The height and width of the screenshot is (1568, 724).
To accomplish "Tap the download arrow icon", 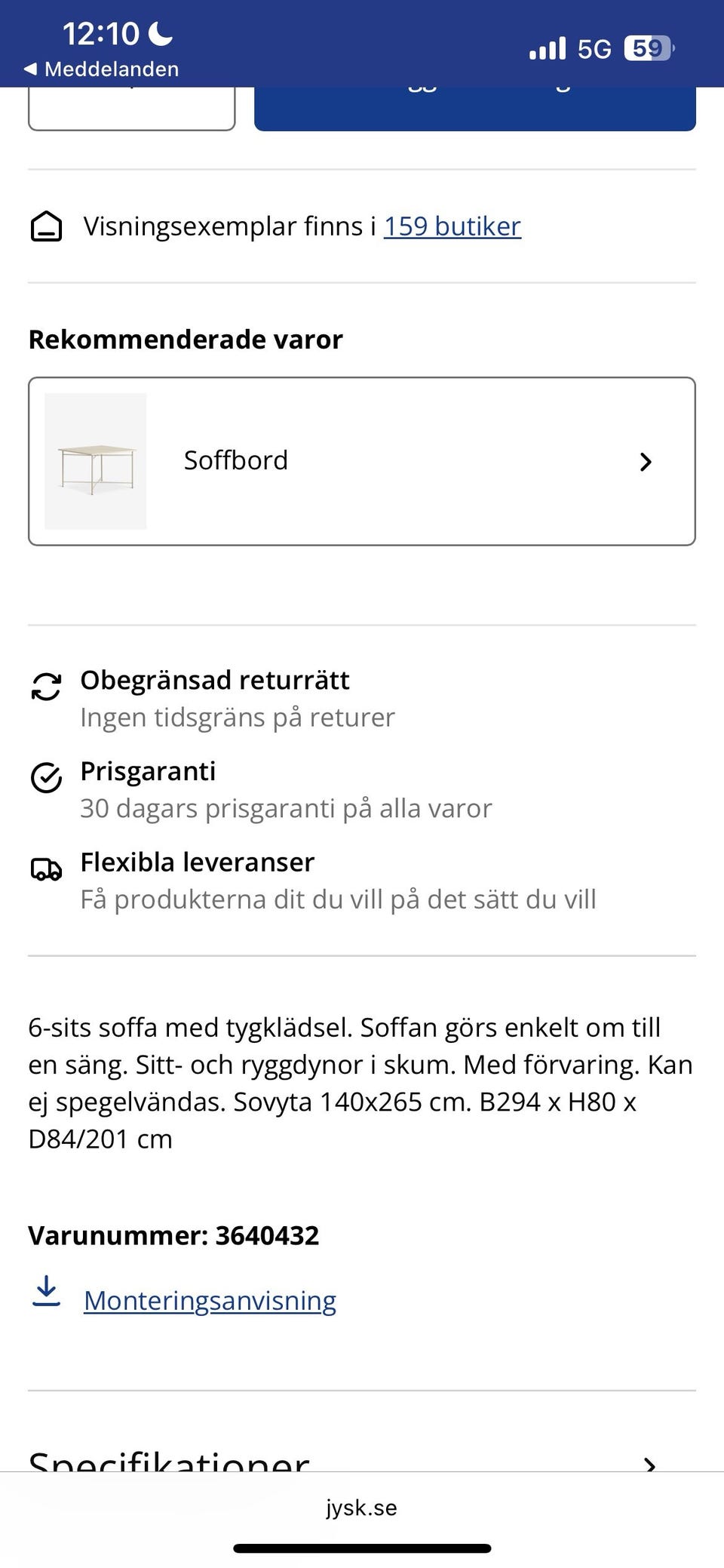I will click(47, 1291).
